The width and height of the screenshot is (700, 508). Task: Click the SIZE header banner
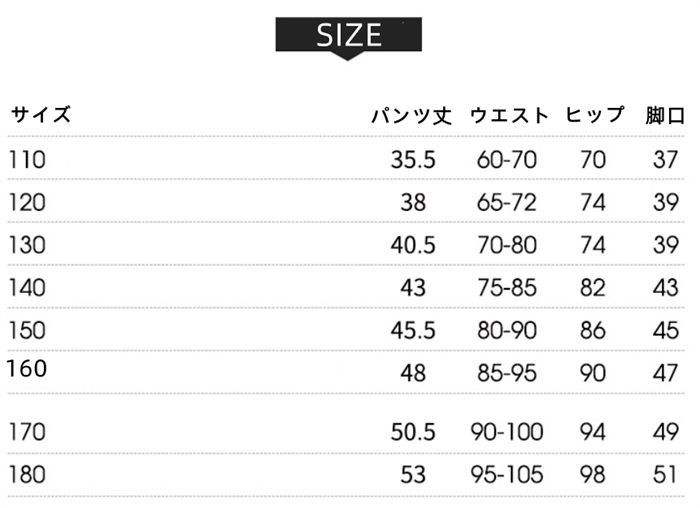(349, 36)
